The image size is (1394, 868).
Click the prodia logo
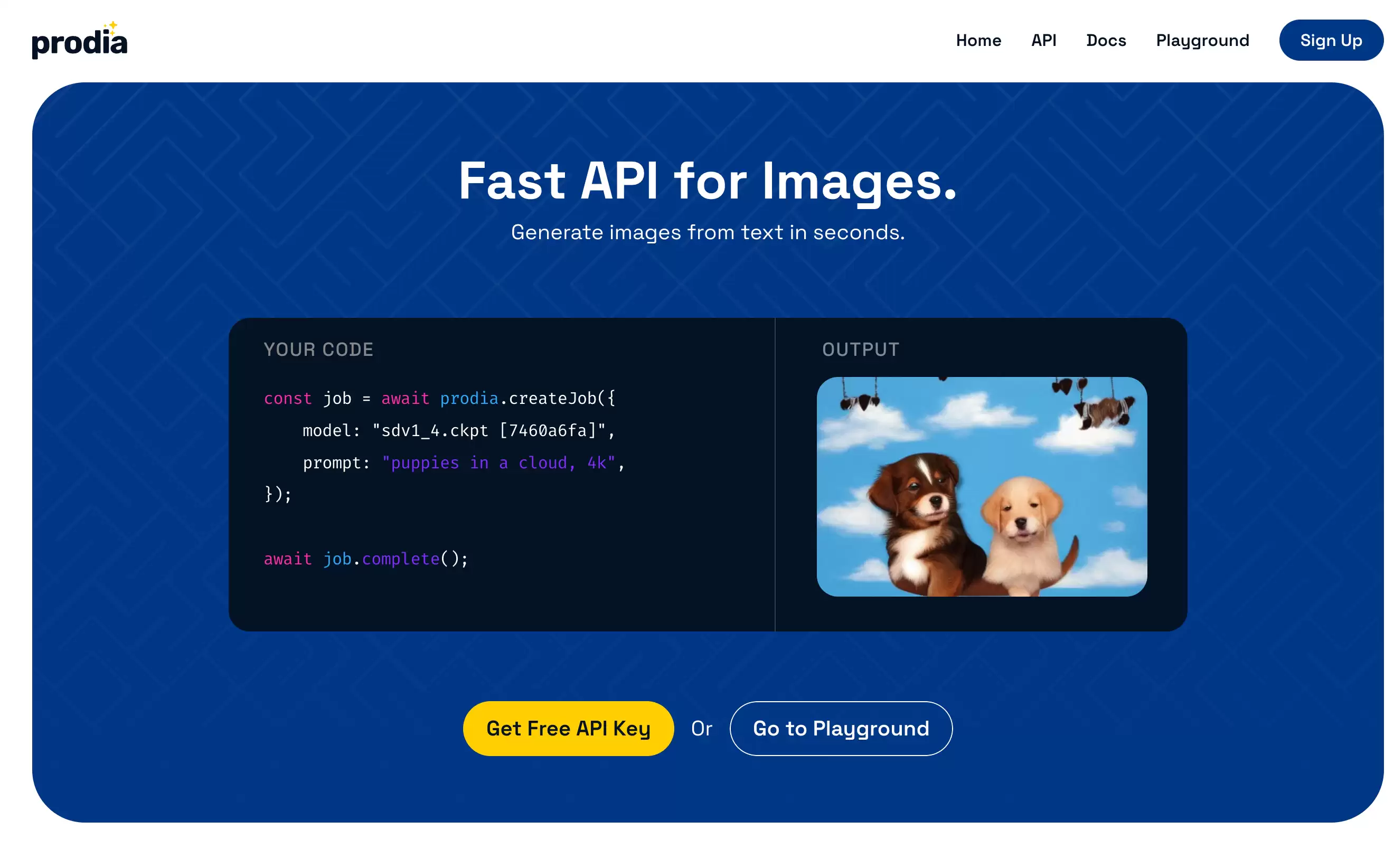pyautogui.click(x=79, y=40)
